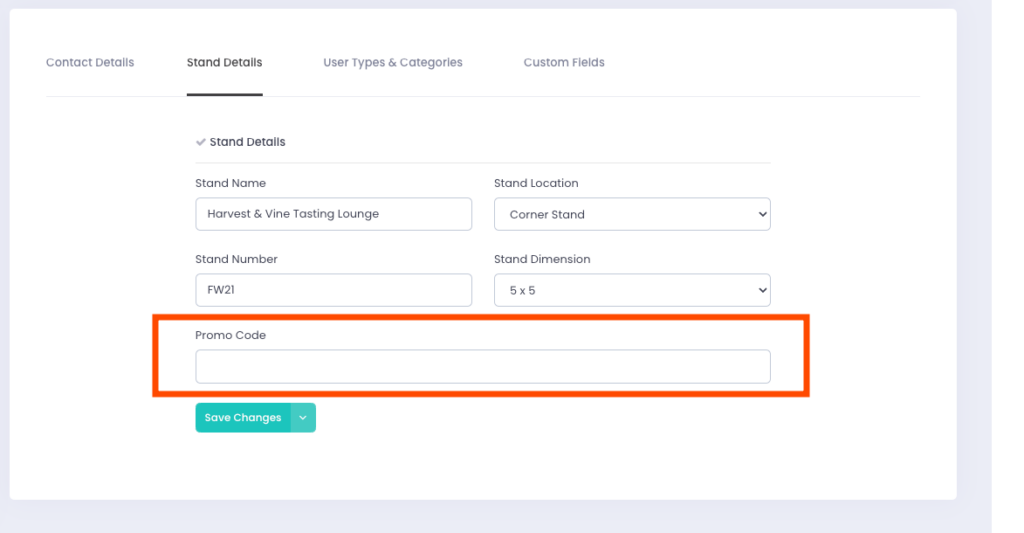Click the Stand Number field label
The height and width of the screenshot is (533, 1024).
coord(236,259)
